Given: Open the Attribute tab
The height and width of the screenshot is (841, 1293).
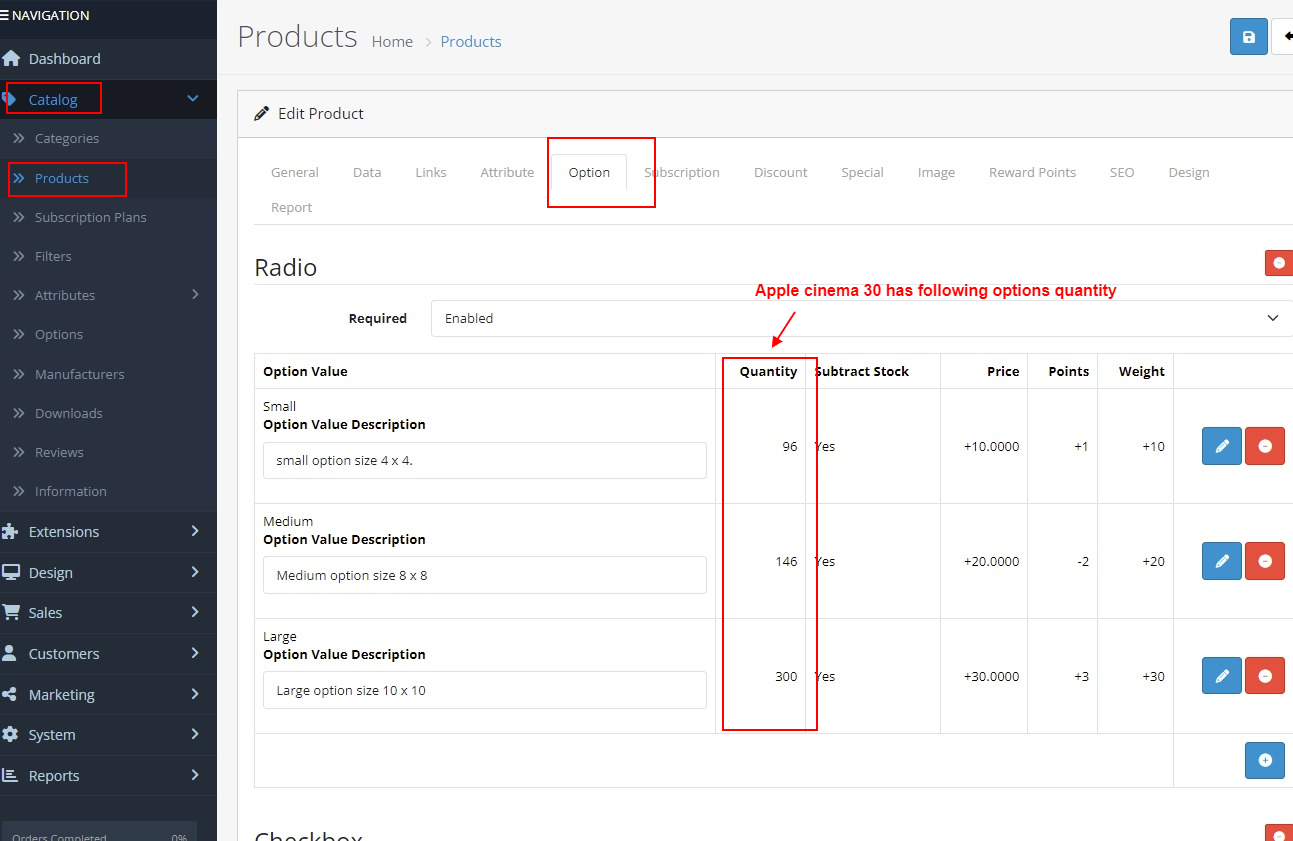Looking at the screenshot, I should click(507, 172).
